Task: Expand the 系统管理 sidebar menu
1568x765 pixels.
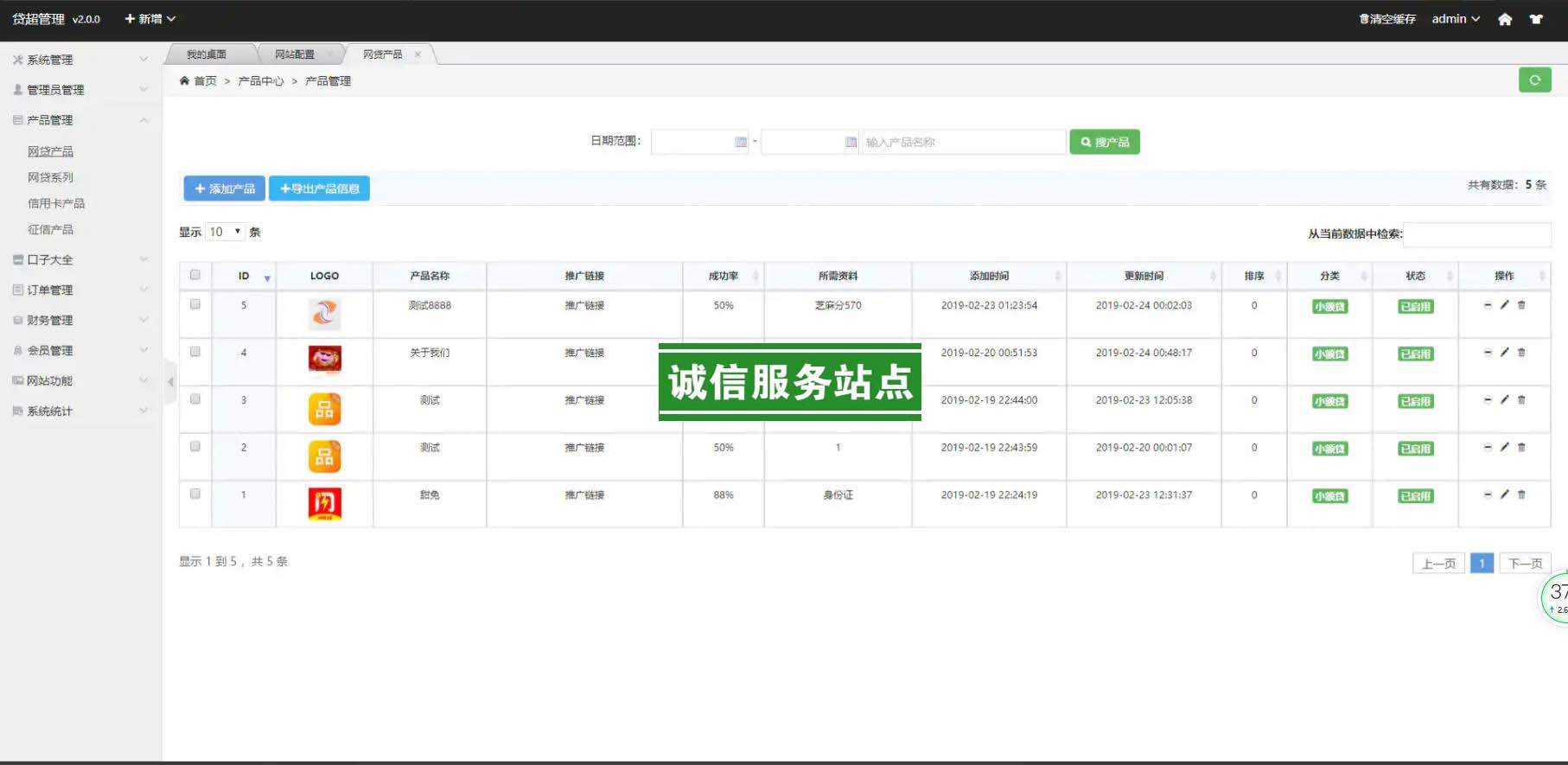Action: pos(80,60)
